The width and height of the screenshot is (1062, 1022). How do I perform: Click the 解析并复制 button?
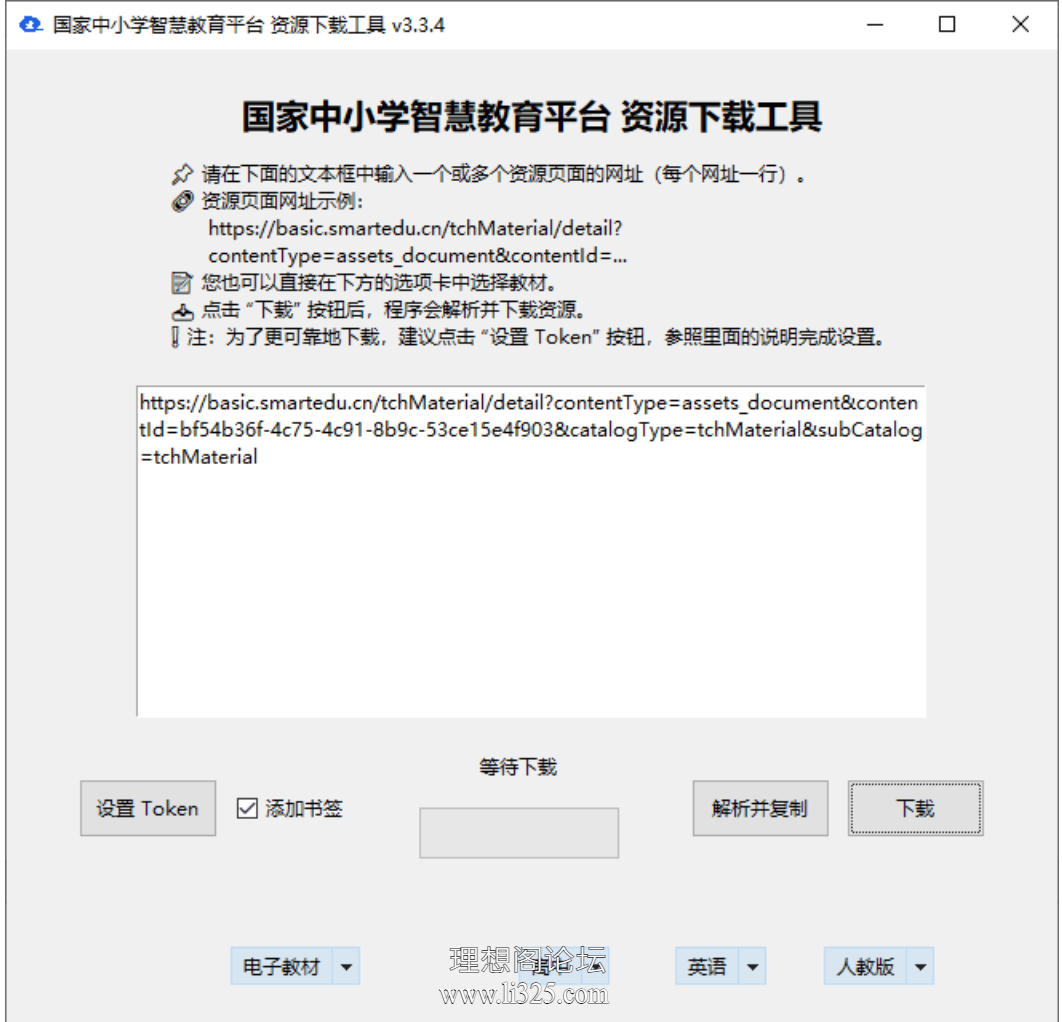coord(760,808)
